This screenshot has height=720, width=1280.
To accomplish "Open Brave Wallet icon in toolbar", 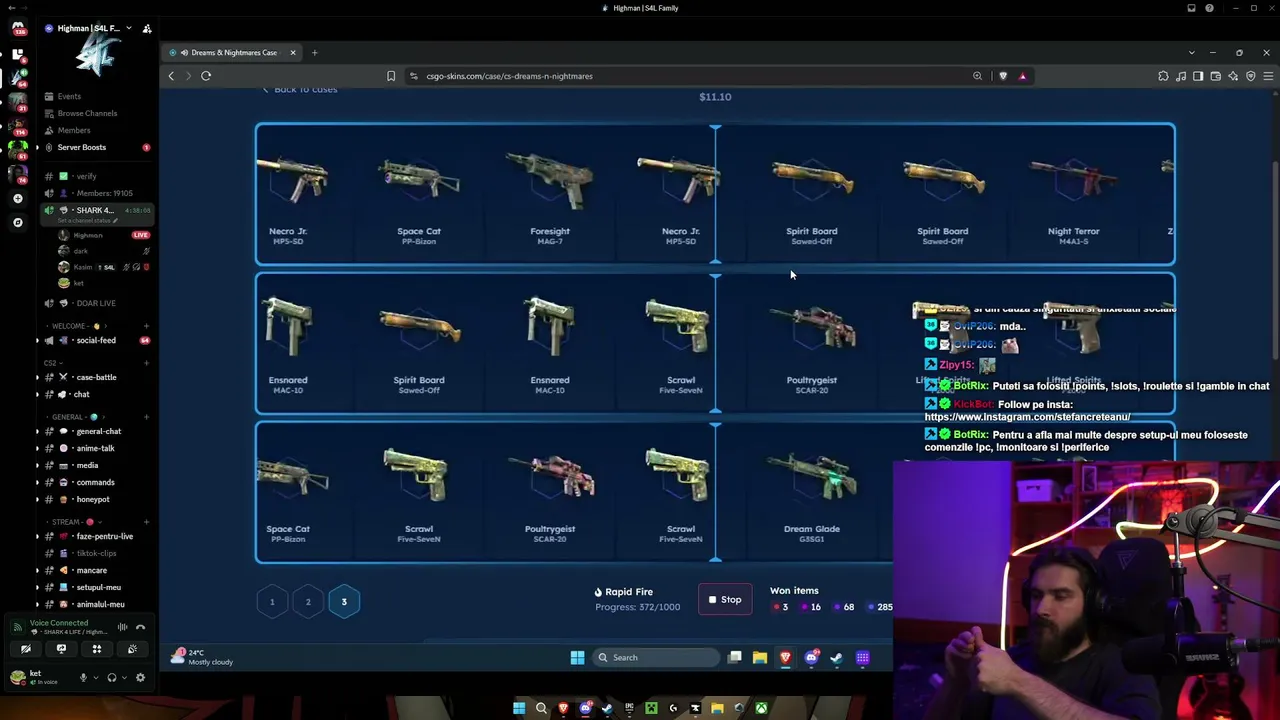I will (1216, 76).
